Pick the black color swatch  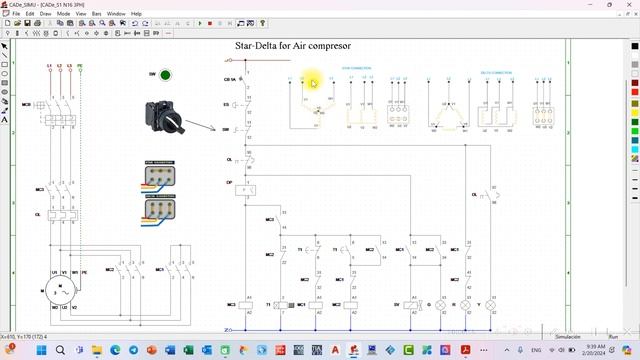[635, 46]
